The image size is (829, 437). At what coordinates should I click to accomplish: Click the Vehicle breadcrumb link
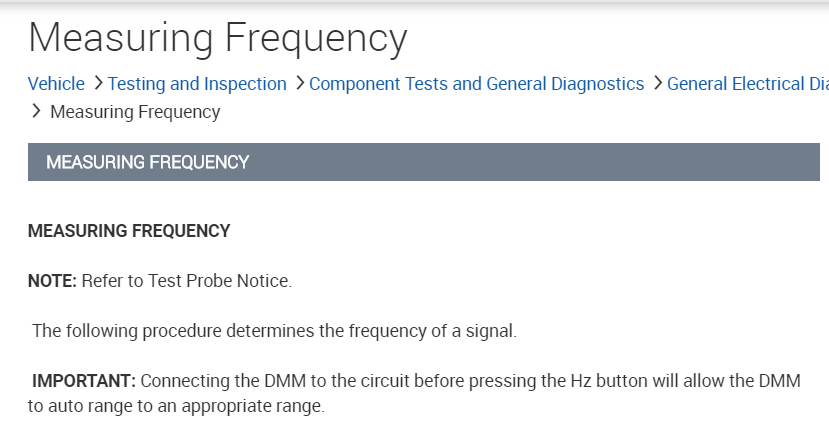56,84
